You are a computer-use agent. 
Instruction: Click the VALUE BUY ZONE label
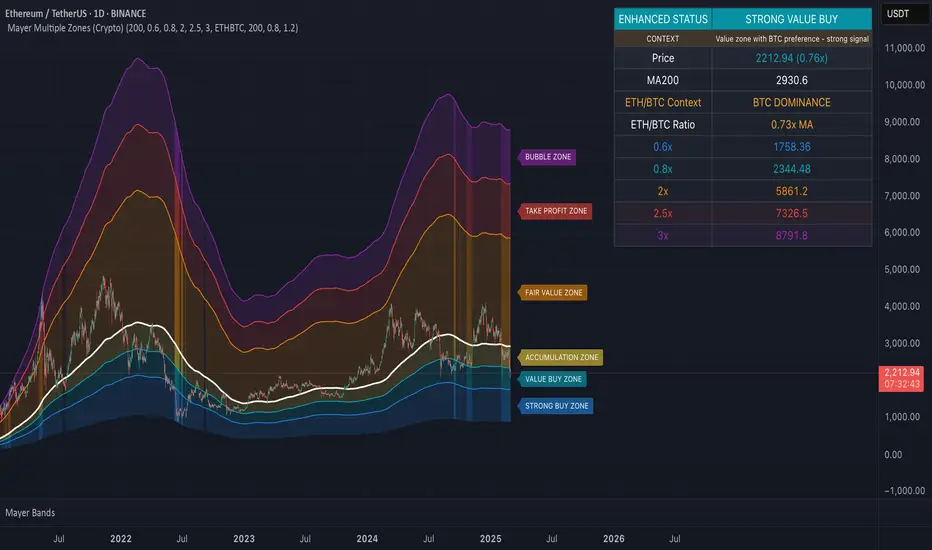(552, 379)
